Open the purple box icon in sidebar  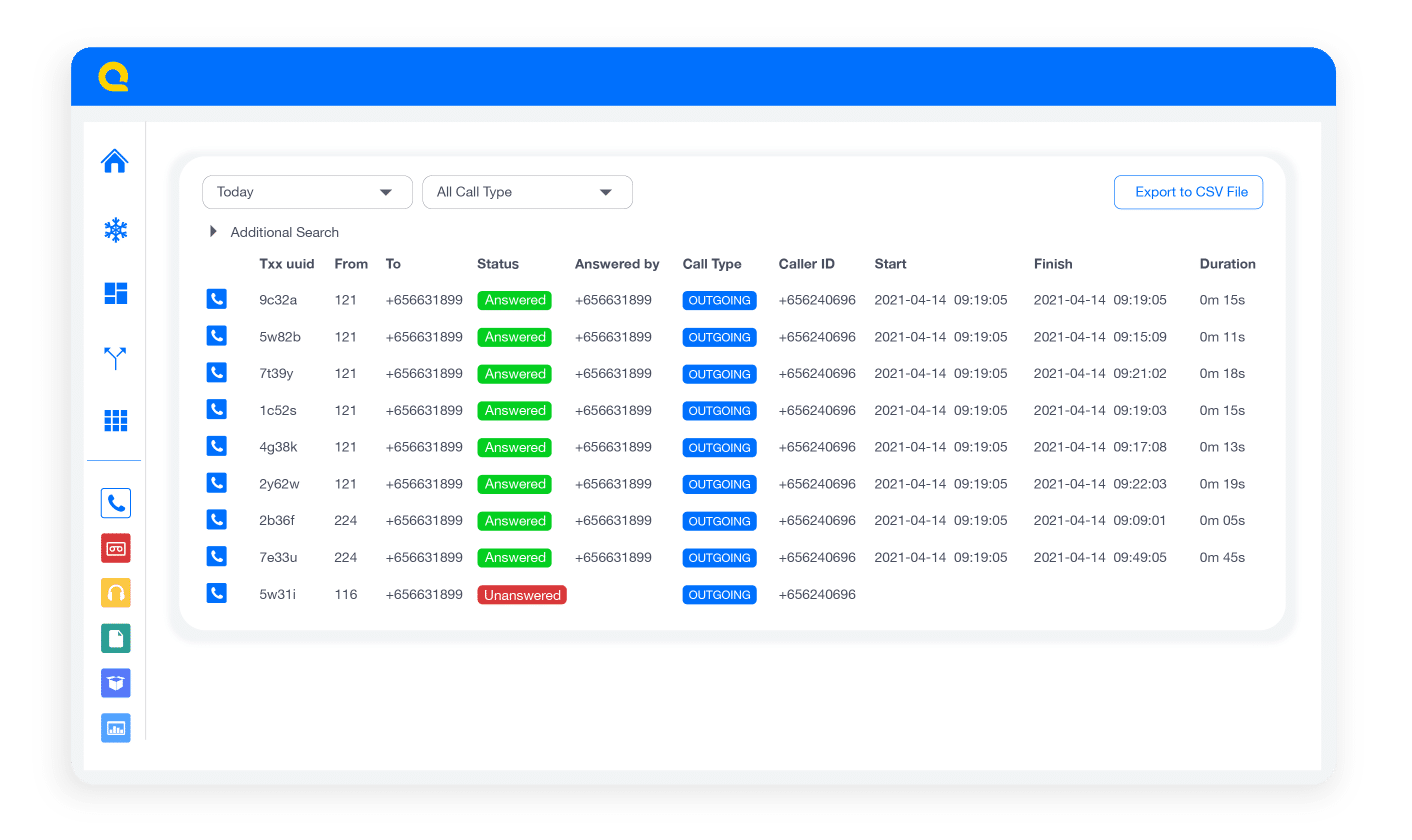click(116, 683)
